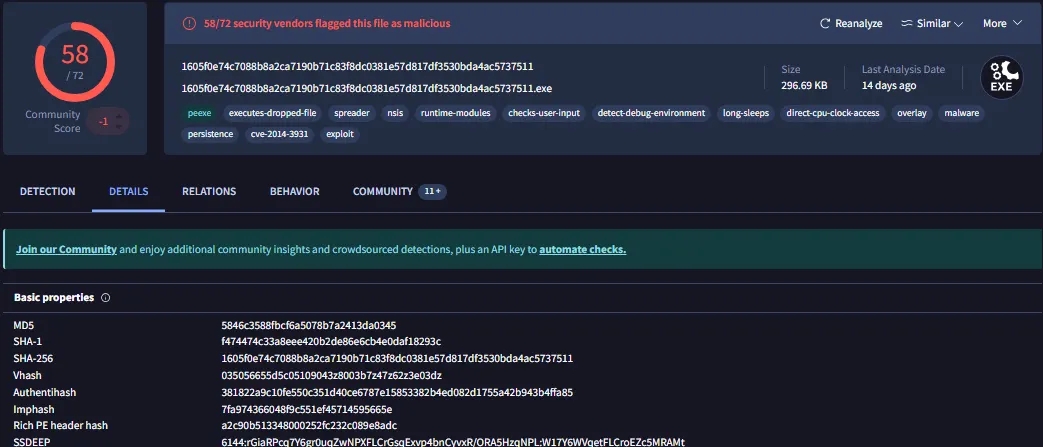The height and width of the screenshot is (447, 1043).
Task: Click the Basic properties info icon
Action: [106, 298]
